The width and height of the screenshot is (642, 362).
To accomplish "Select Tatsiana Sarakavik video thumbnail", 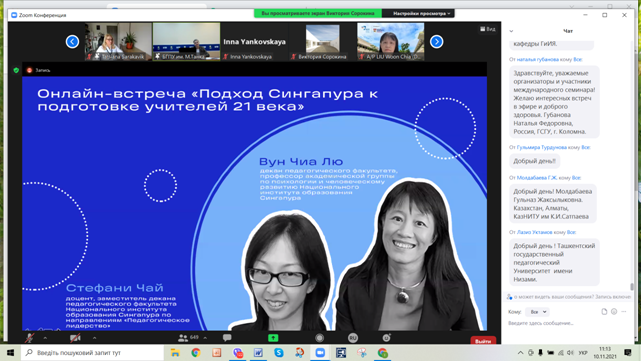I will coord(118,42).
